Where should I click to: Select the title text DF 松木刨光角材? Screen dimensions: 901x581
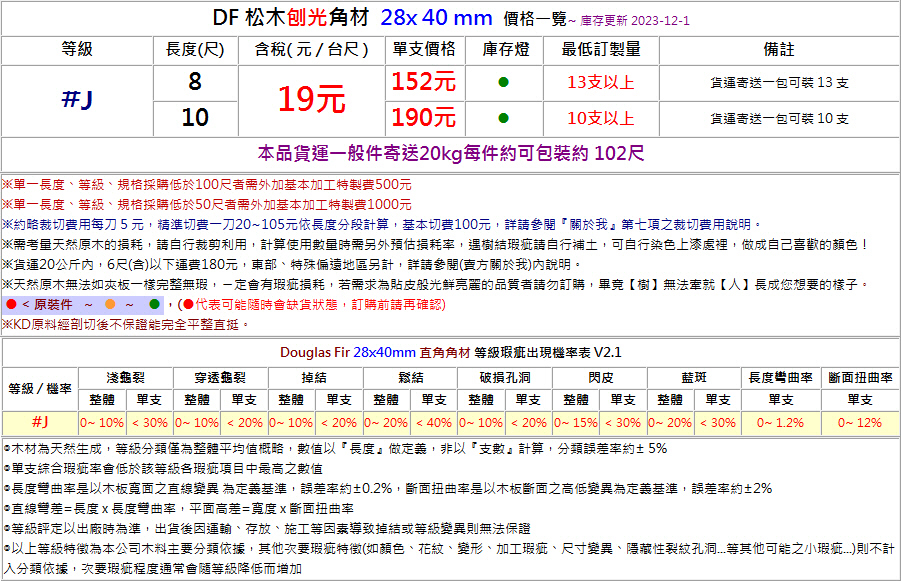coord(291,18)
